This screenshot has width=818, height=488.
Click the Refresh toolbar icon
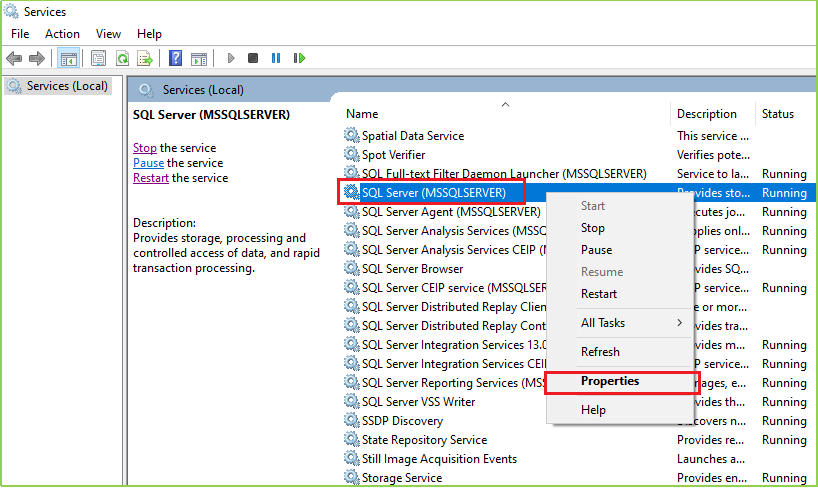pyautogui.click(x=122, y=58)
